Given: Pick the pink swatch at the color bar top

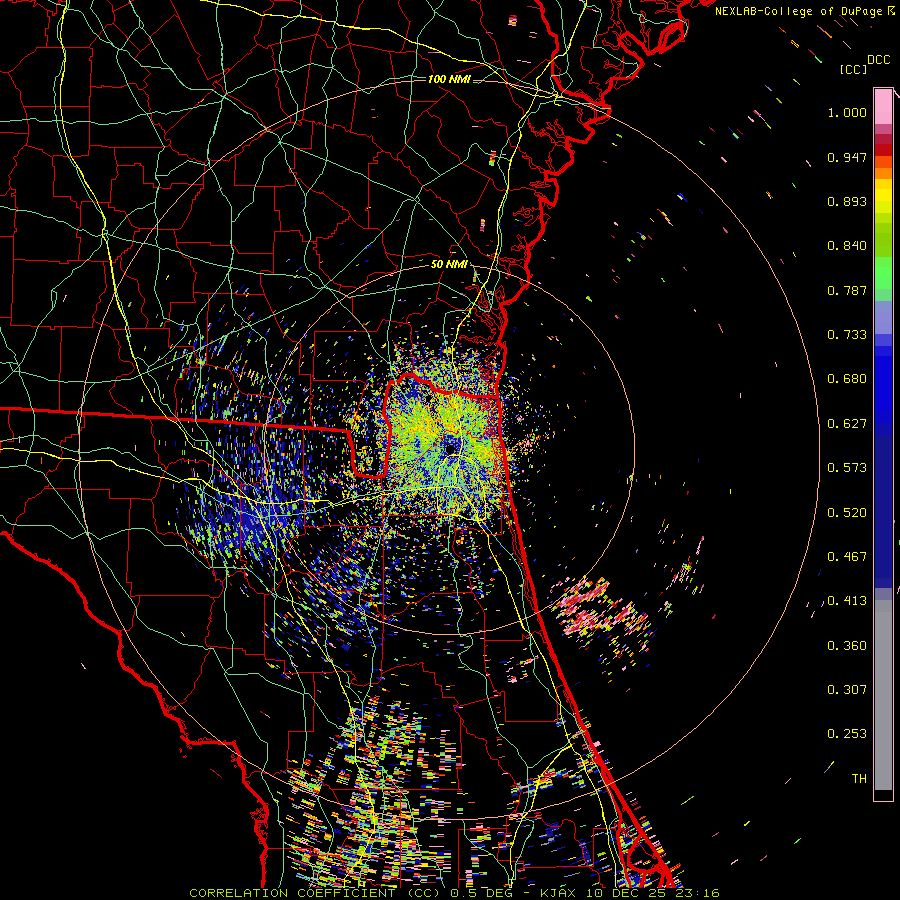Looking at the screenshot, I should click(x=883, y=107).
